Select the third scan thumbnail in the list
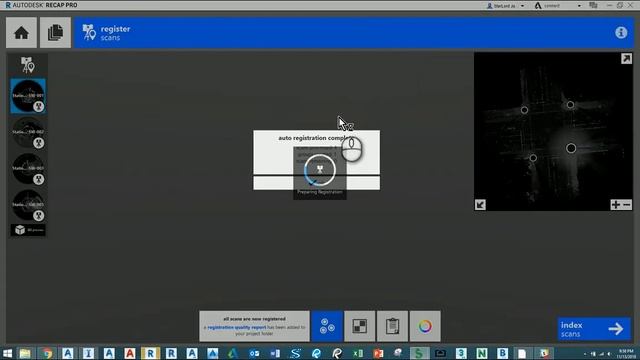640x360 pixels. [x=28, y=169]
